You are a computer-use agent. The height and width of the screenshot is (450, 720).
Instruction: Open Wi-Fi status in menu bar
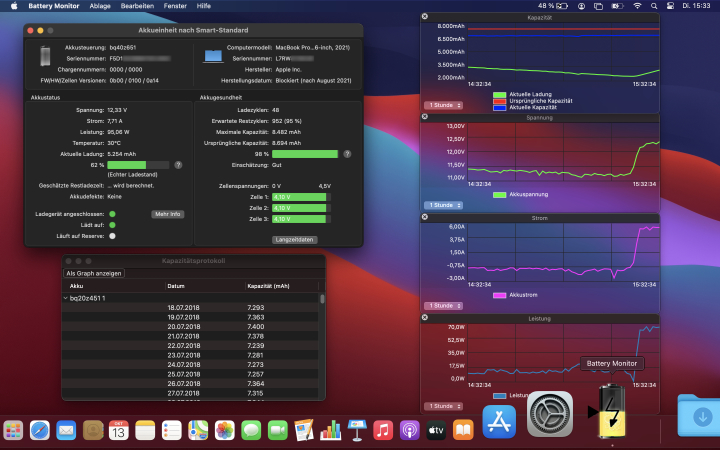tap(637, 6)
